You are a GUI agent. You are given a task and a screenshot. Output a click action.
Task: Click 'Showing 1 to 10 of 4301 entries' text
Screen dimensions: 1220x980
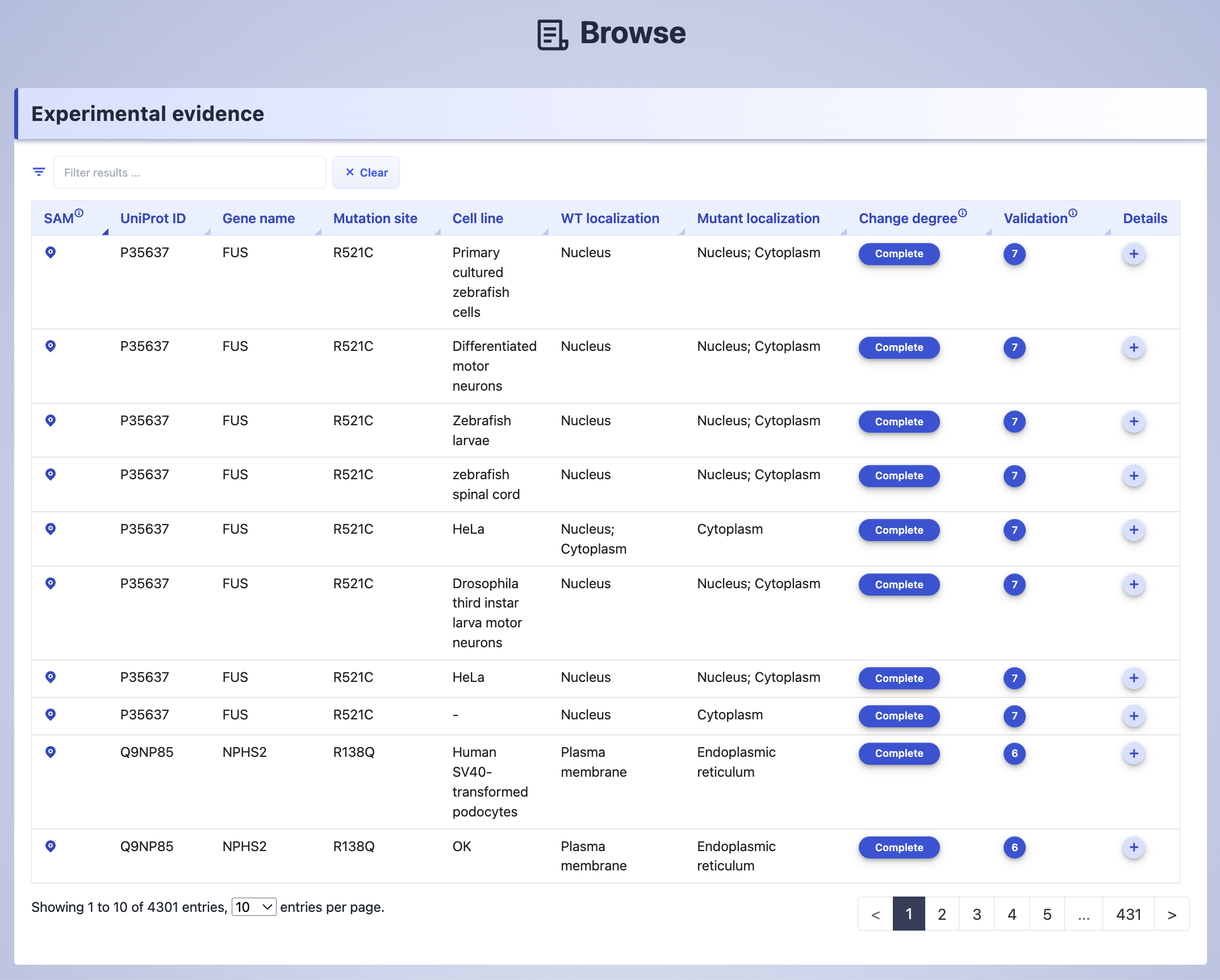pos(129,907)
